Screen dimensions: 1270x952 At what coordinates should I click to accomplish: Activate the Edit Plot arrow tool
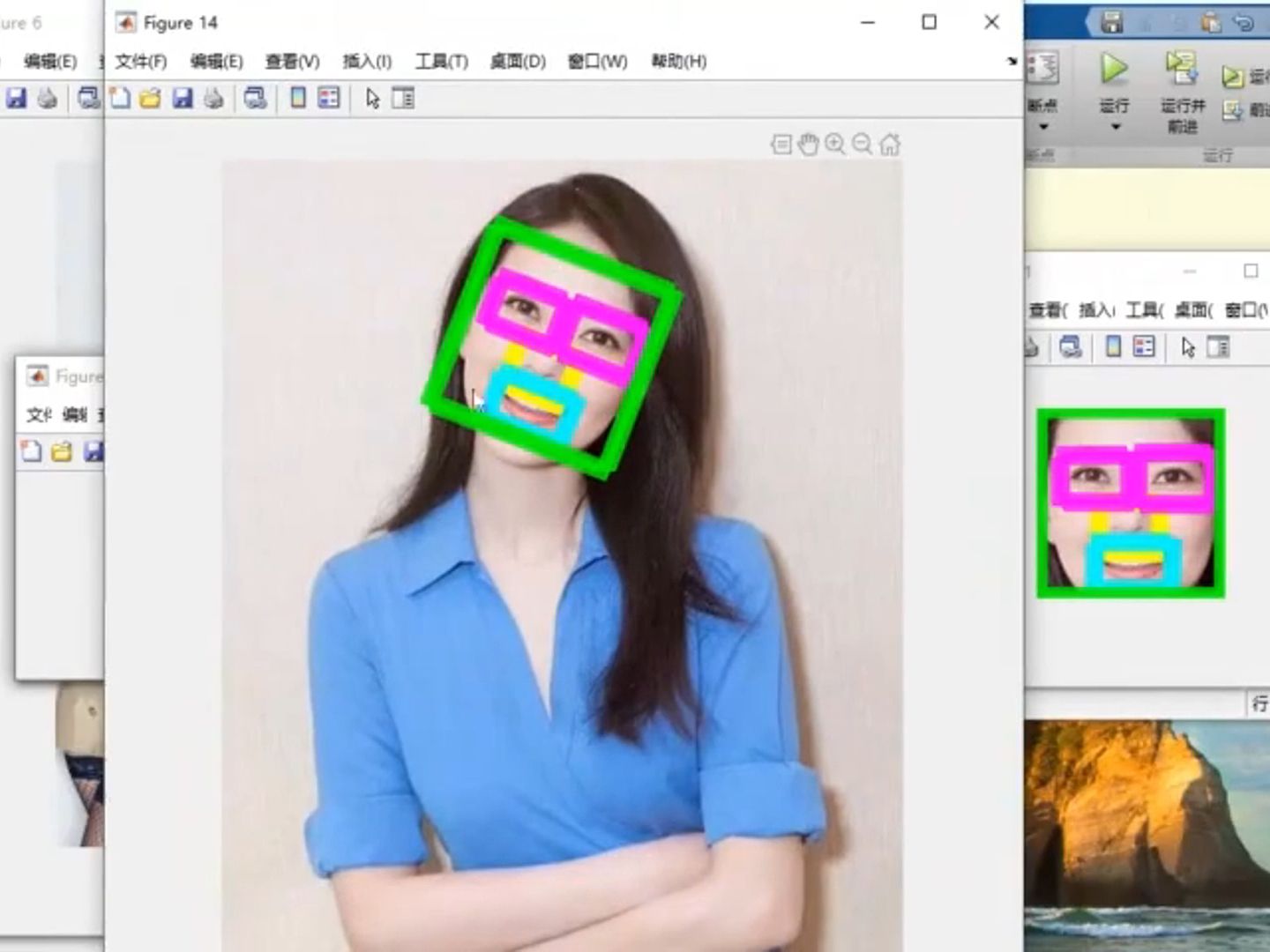click(x=372, y=98)
